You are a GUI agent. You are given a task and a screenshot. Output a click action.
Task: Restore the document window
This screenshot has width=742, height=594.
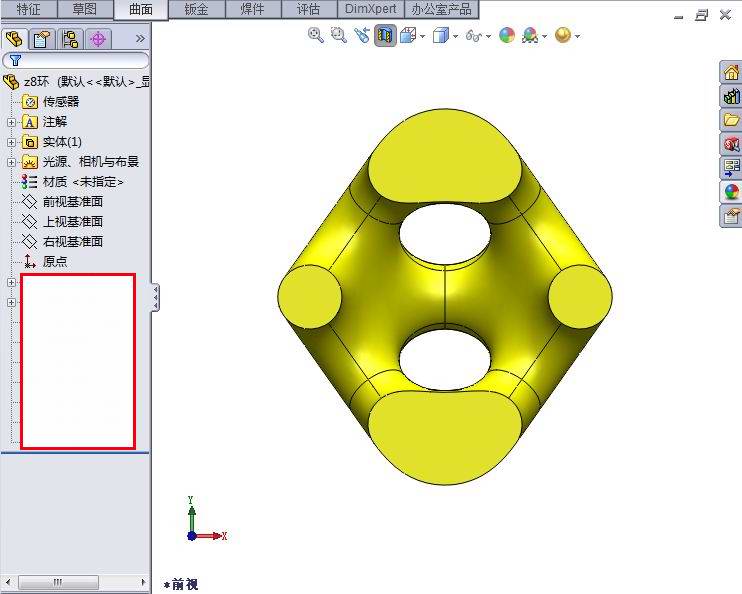tap(701, 16)
